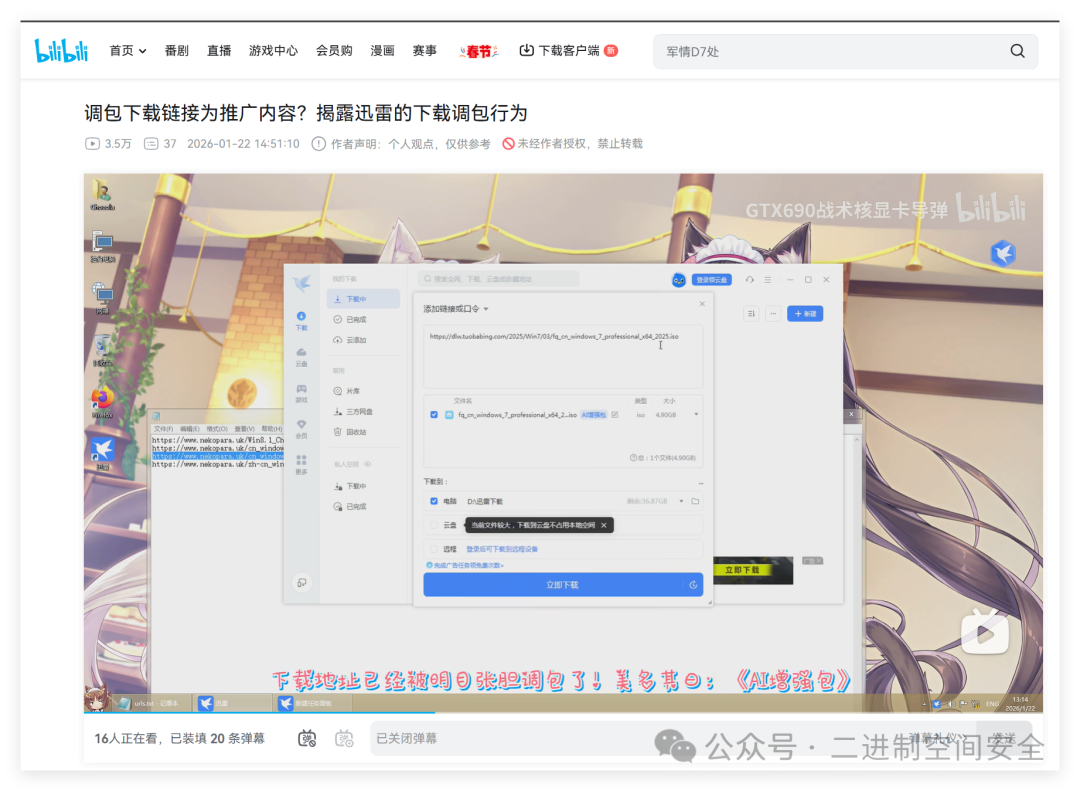Click the folder icon beside D:\迅雷下载 path
1080x791 pixels.
click(697, 501)
